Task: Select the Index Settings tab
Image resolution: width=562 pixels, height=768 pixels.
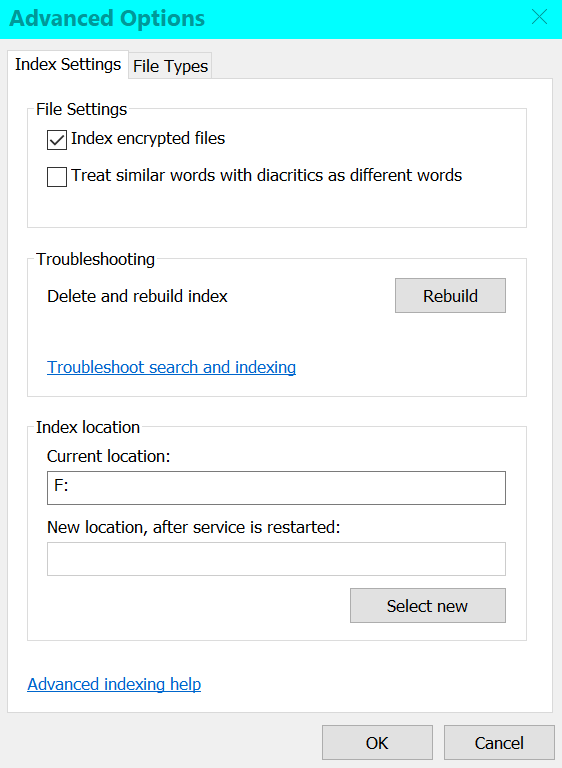Action: (68, 64)
